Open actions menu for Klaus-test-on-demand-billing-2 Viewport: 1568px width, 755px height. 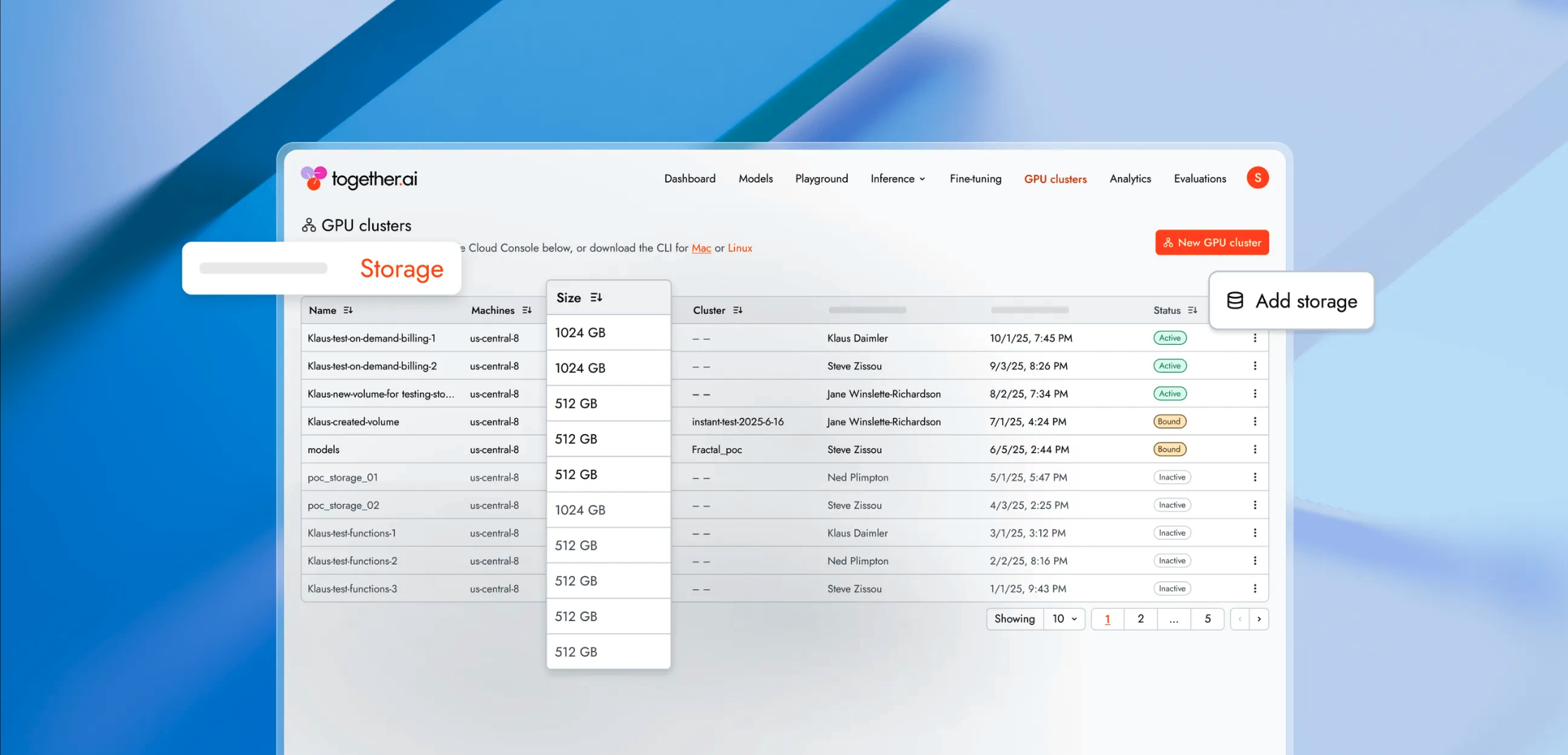(1255, 366)
